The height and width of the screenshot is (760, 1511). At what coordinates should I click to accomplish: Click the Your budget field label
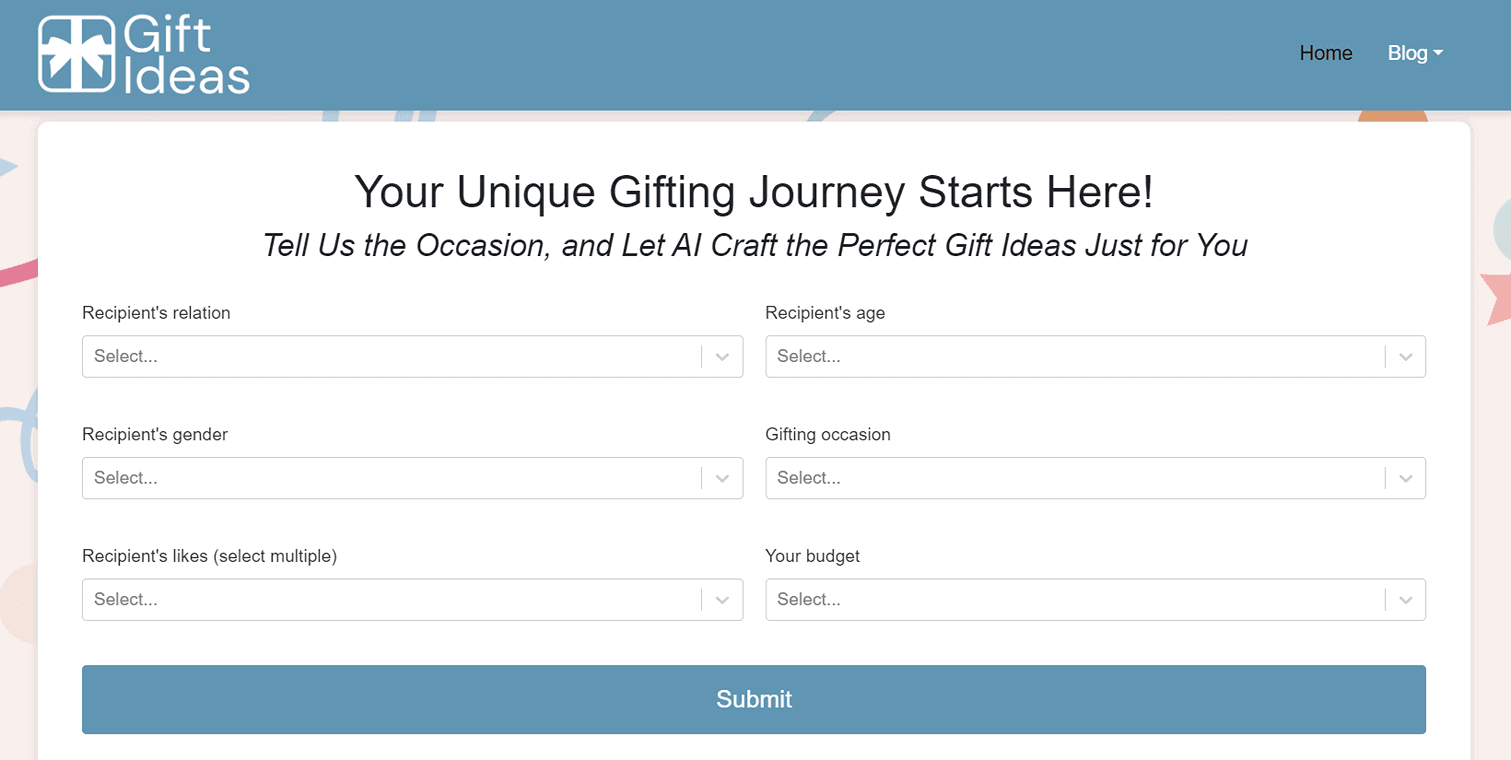(812, 556)
